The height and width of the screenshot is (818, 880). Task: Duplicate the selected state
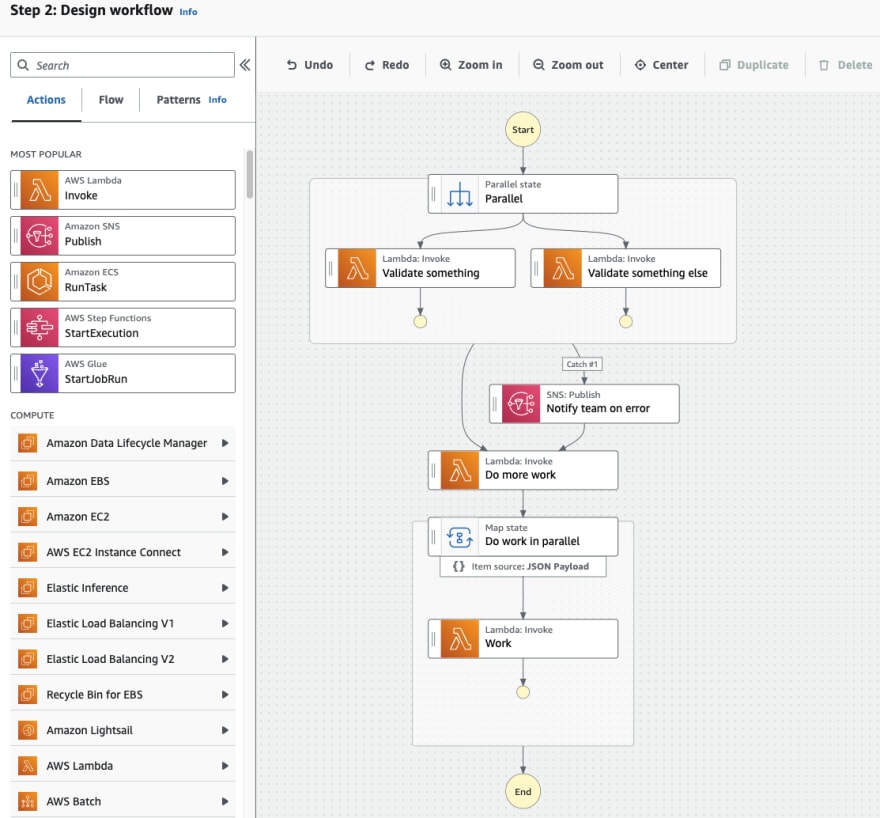[x=754, y=65]
